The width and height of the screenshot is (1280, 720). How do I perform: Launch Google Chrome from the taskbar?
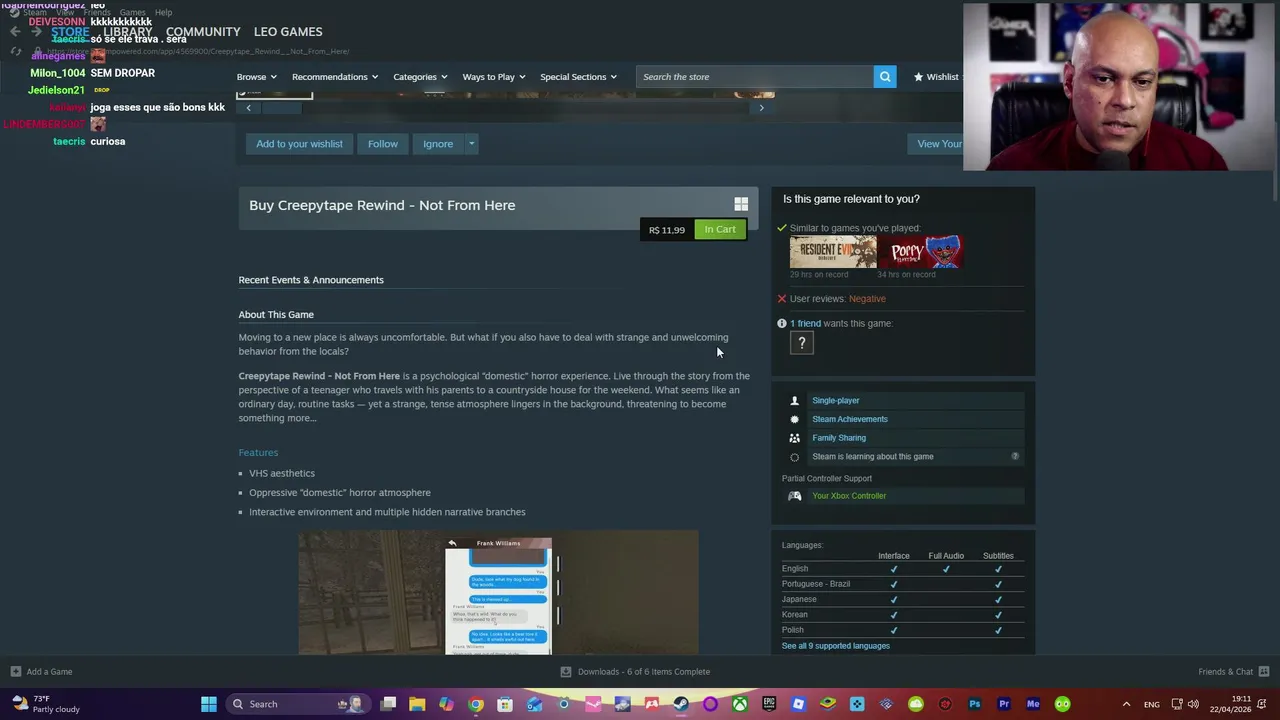tap(476, 704)
